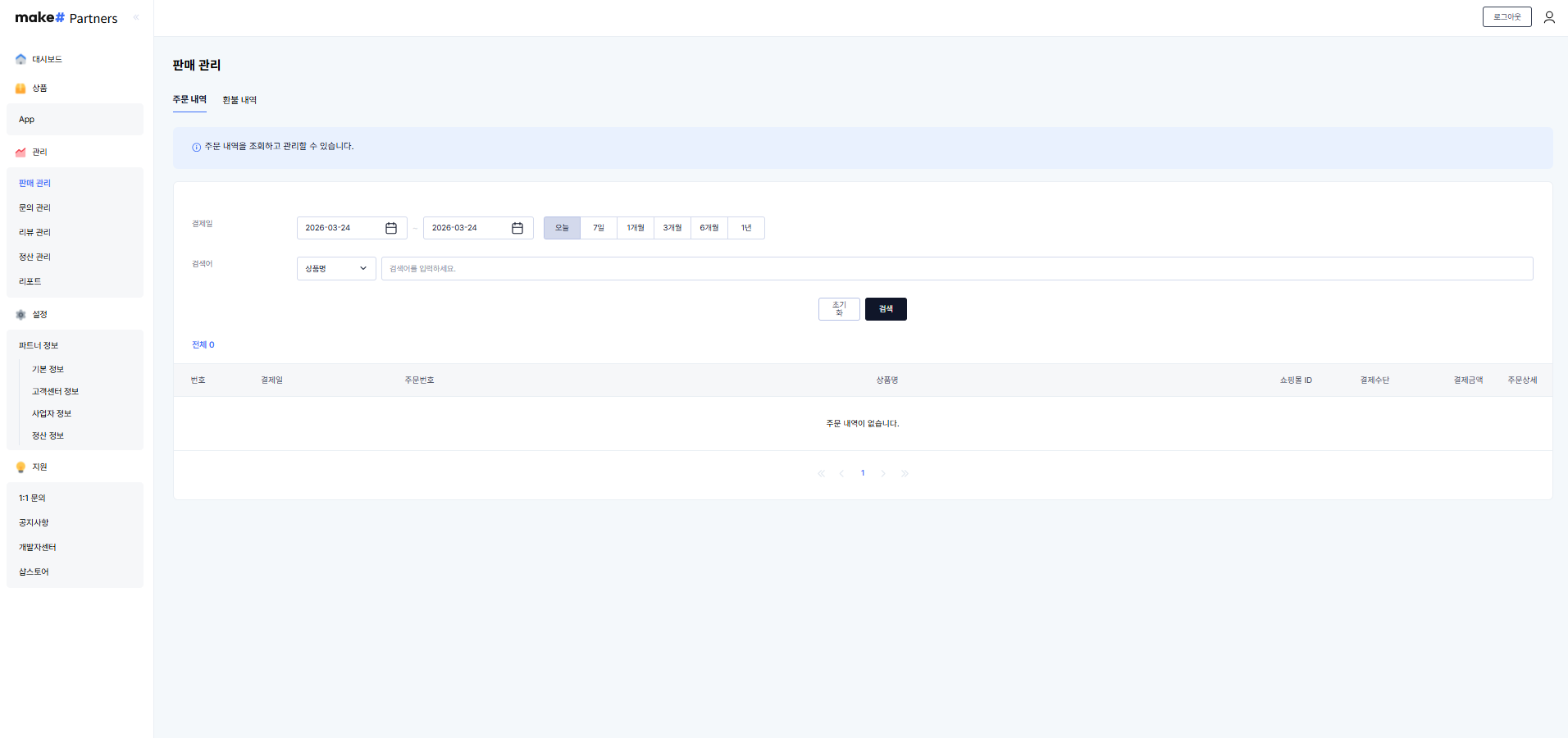Open the user profile icon
This screenshot has height=738, width=1568.
point(1549,17)
